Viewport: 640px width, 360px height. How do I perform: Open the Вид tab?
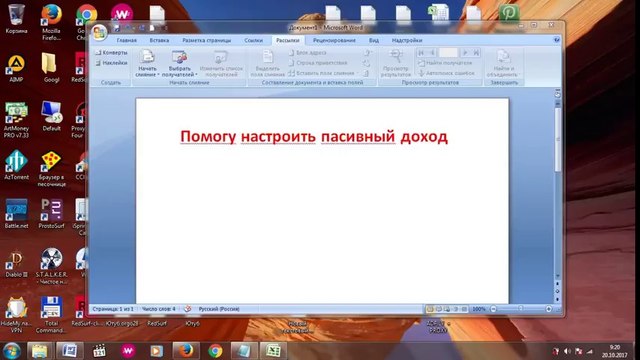374,40
